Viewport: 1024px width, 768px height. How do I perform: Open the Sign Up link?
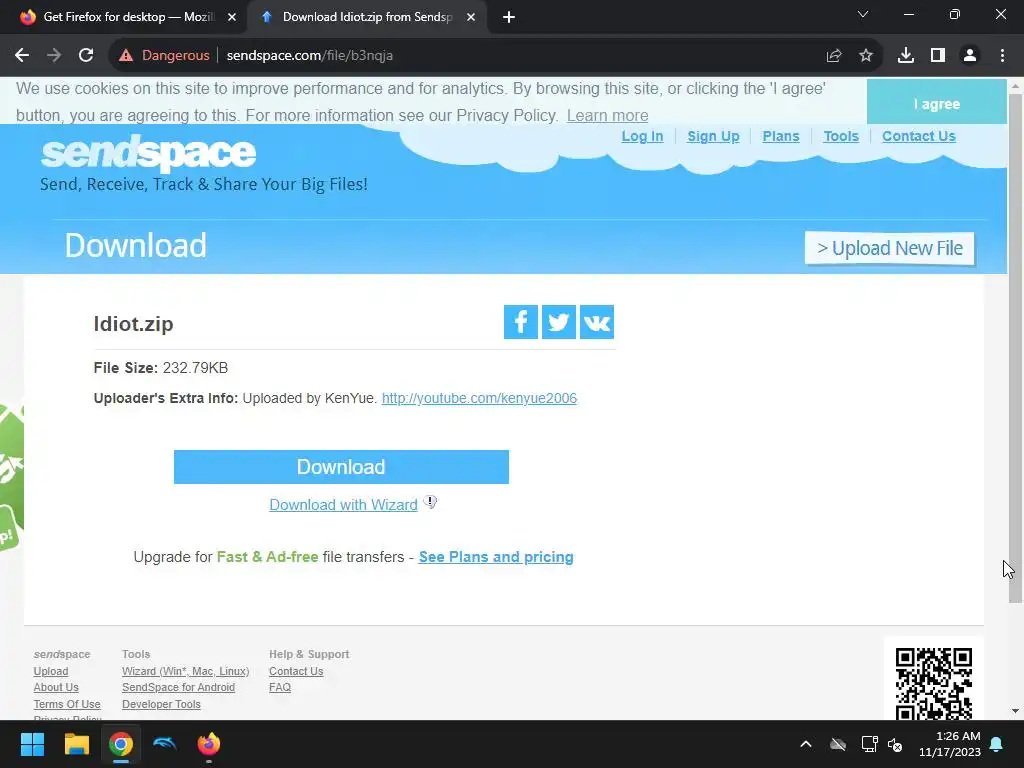tap(713, 136)
